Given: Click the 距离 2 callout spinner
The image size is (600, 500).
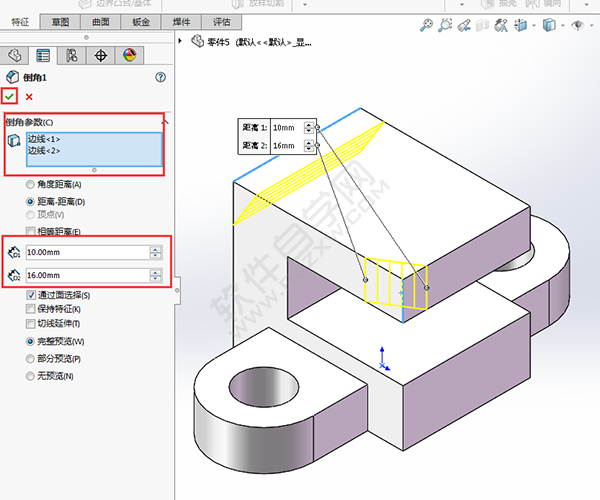Looking at the screenshot, I should [308, 145].
